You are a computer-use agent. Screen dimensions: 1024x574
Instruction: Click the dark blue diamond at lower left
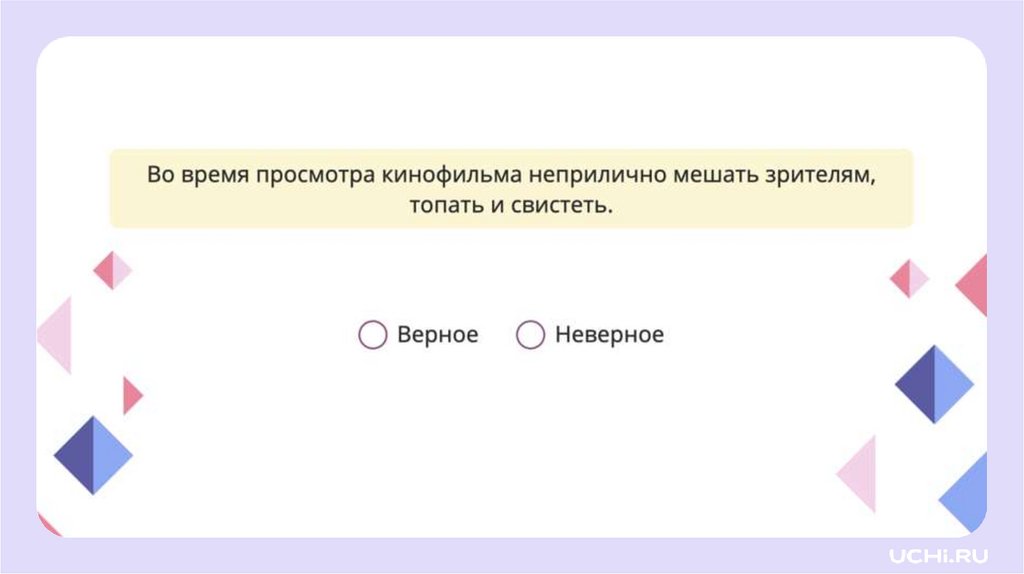[x=92, y=455]
